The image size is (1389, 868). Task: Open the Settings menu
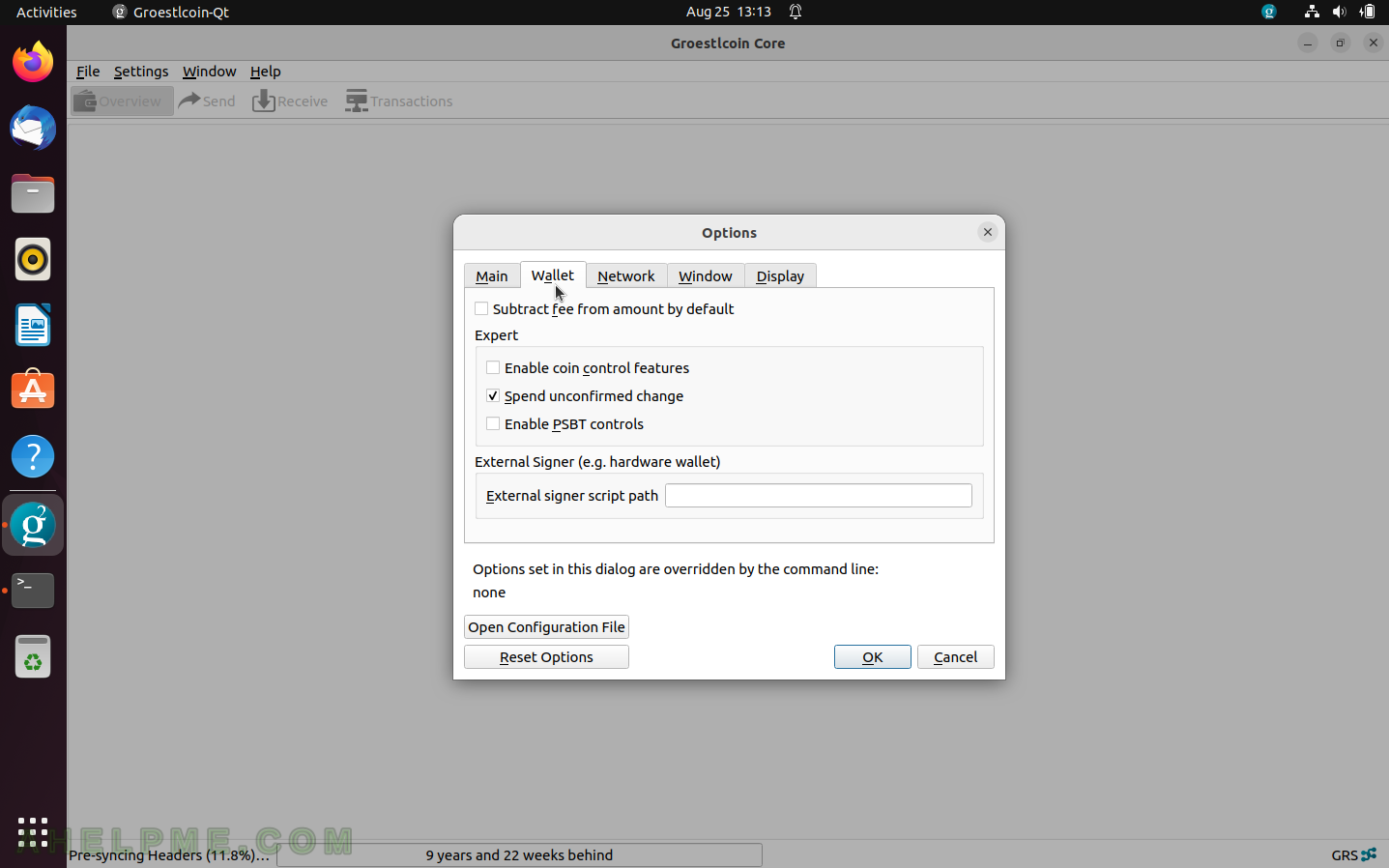(x=141, y=72)
